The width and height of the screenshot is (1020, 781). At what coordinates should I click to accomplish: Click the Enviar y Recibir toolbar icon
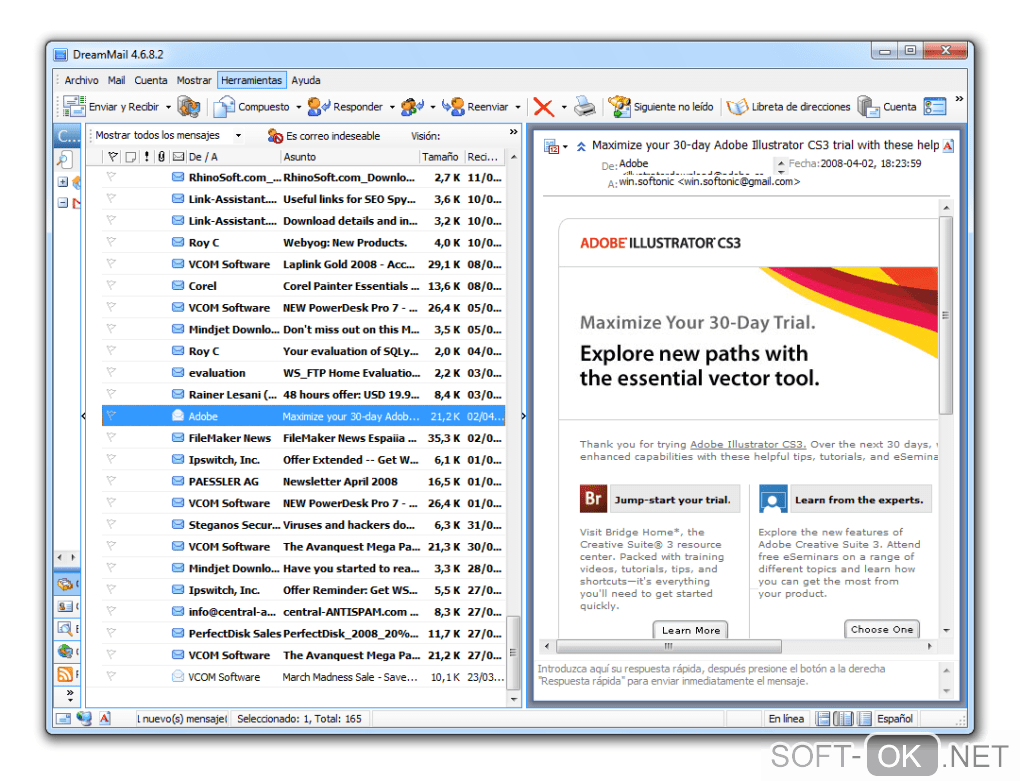(x=74, y=107)
